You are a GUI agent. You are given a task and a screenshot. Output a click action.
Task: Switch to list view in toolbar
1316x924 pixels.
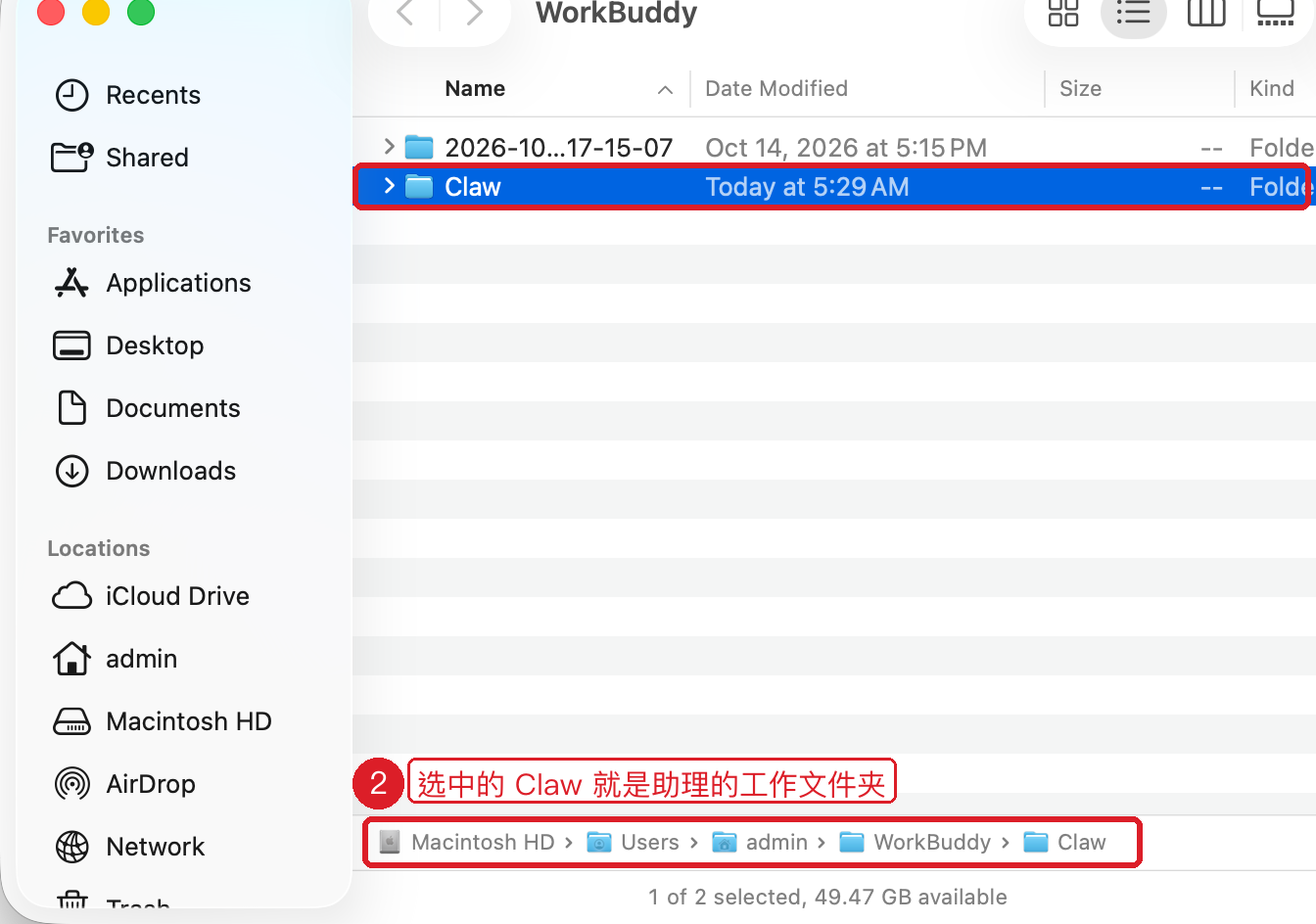coord(1133,13)
